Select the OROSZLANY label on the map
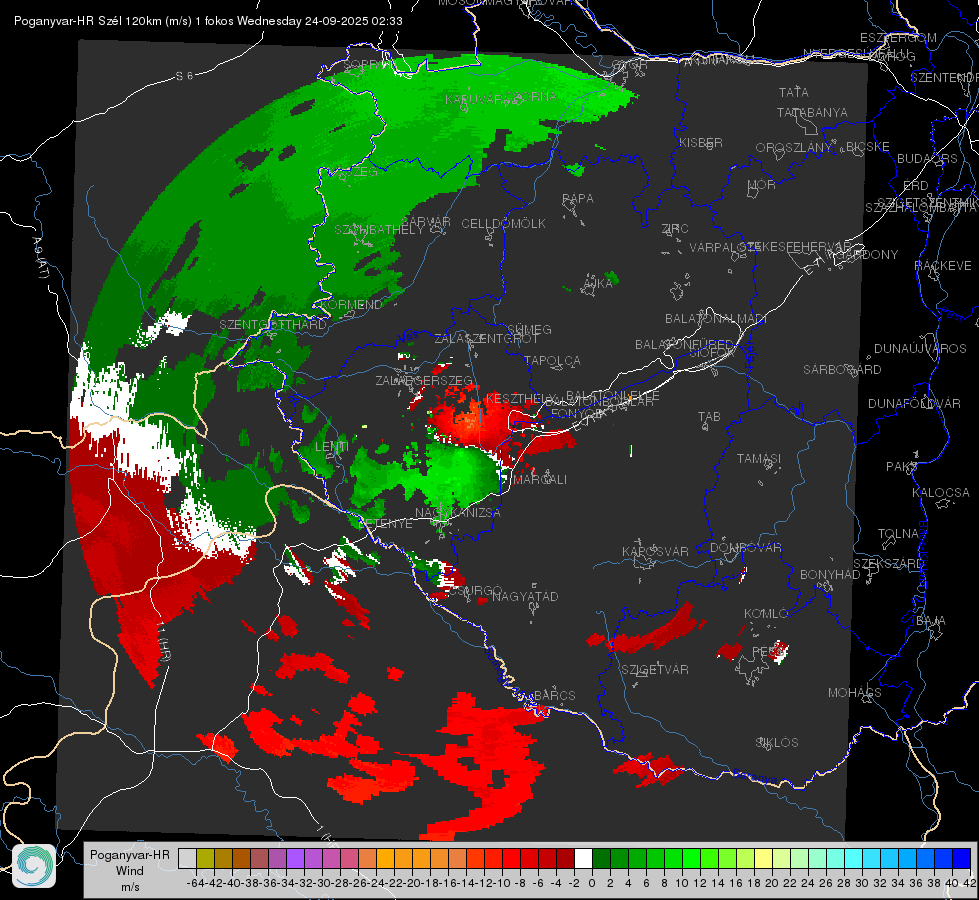The height and width of the screenshot is (900, 979). coord(794,147)
